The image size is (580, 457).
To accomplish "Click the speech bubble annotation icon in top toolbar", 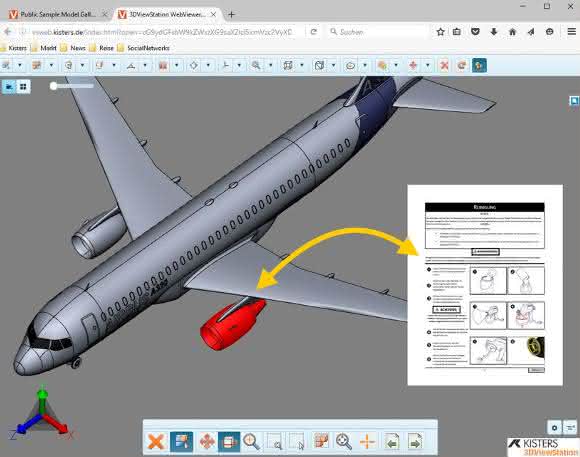I will point(350,65).
